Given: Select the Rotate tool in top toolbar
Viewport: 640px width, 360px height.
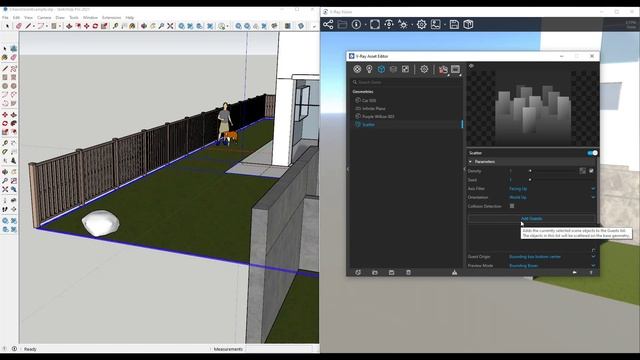Looking at the screenshot, I should (x=95, y=26).
